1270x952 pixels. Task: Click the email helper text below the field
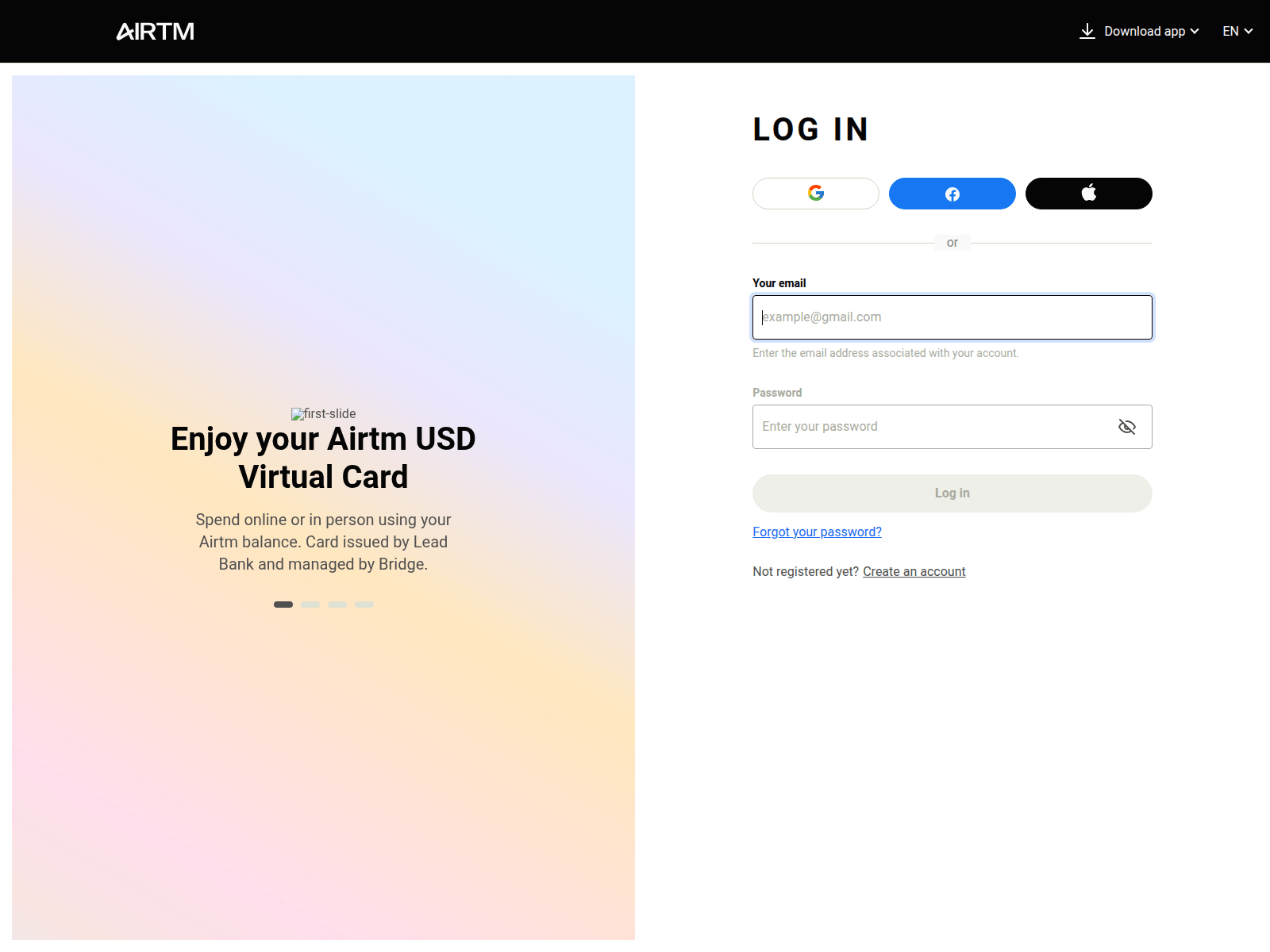[x=886, y=354]
